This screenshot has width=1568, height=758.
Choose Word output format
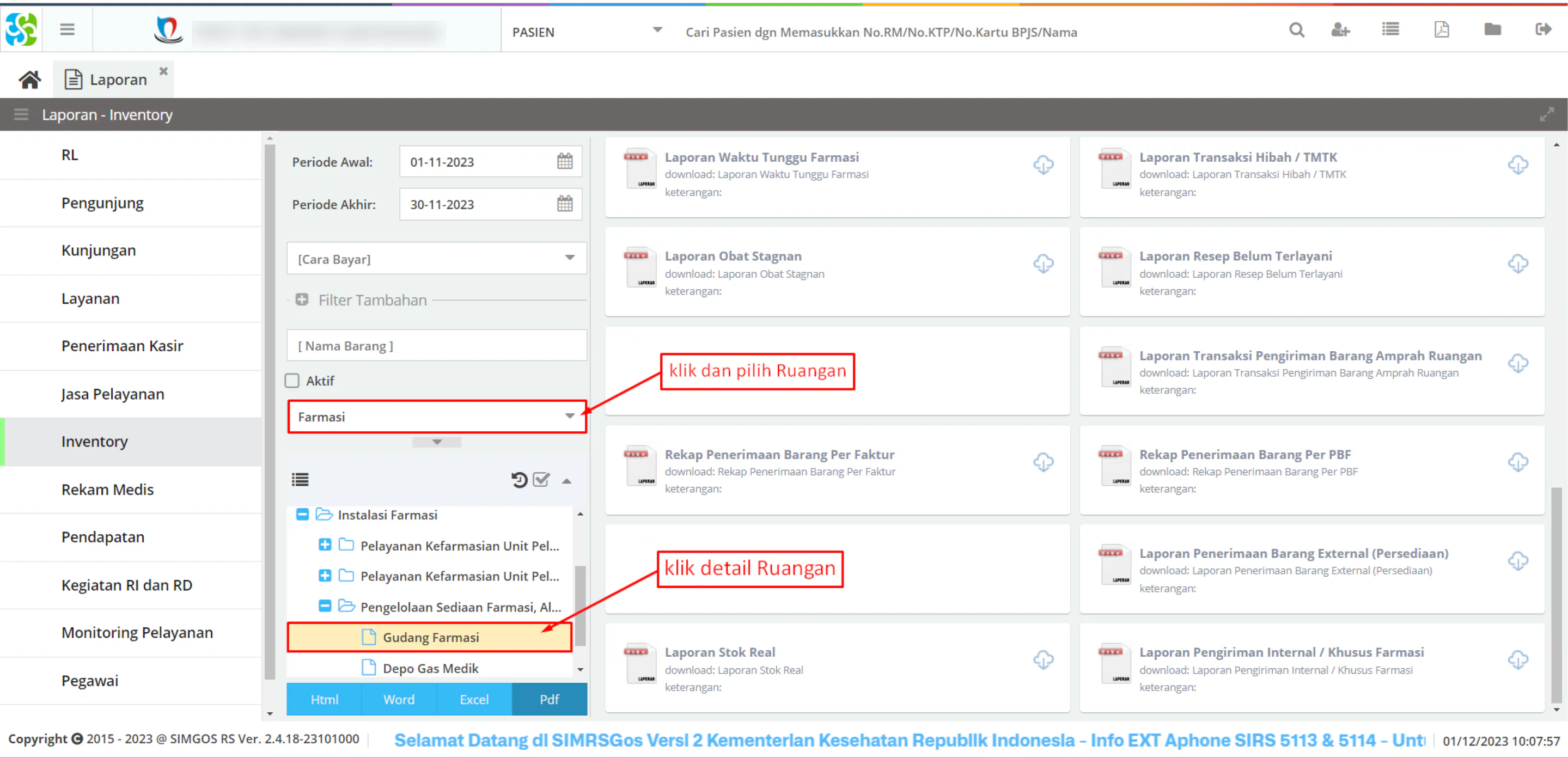[399, 700]
